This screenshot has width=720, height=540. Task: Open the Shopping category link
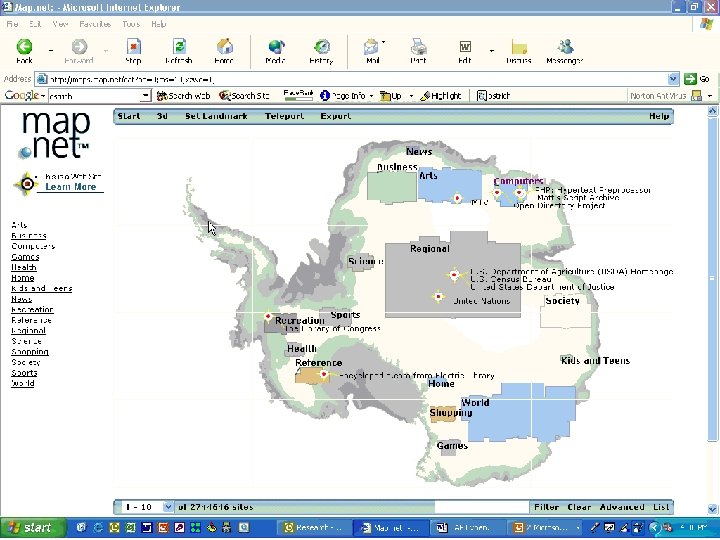click(x=30, y=352)
